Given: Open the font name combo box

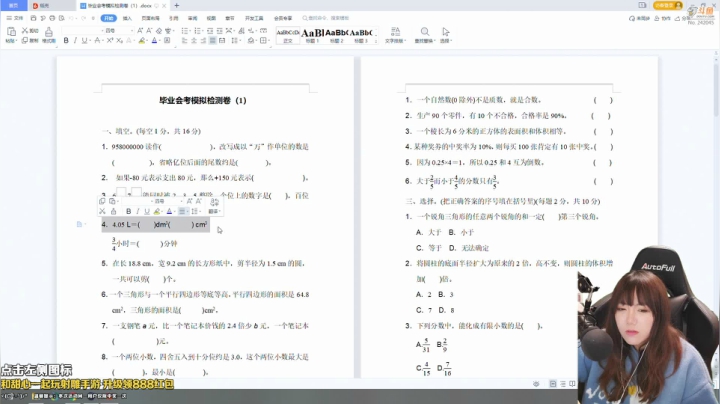Looking at the screenshot, I should pos(83,30).
